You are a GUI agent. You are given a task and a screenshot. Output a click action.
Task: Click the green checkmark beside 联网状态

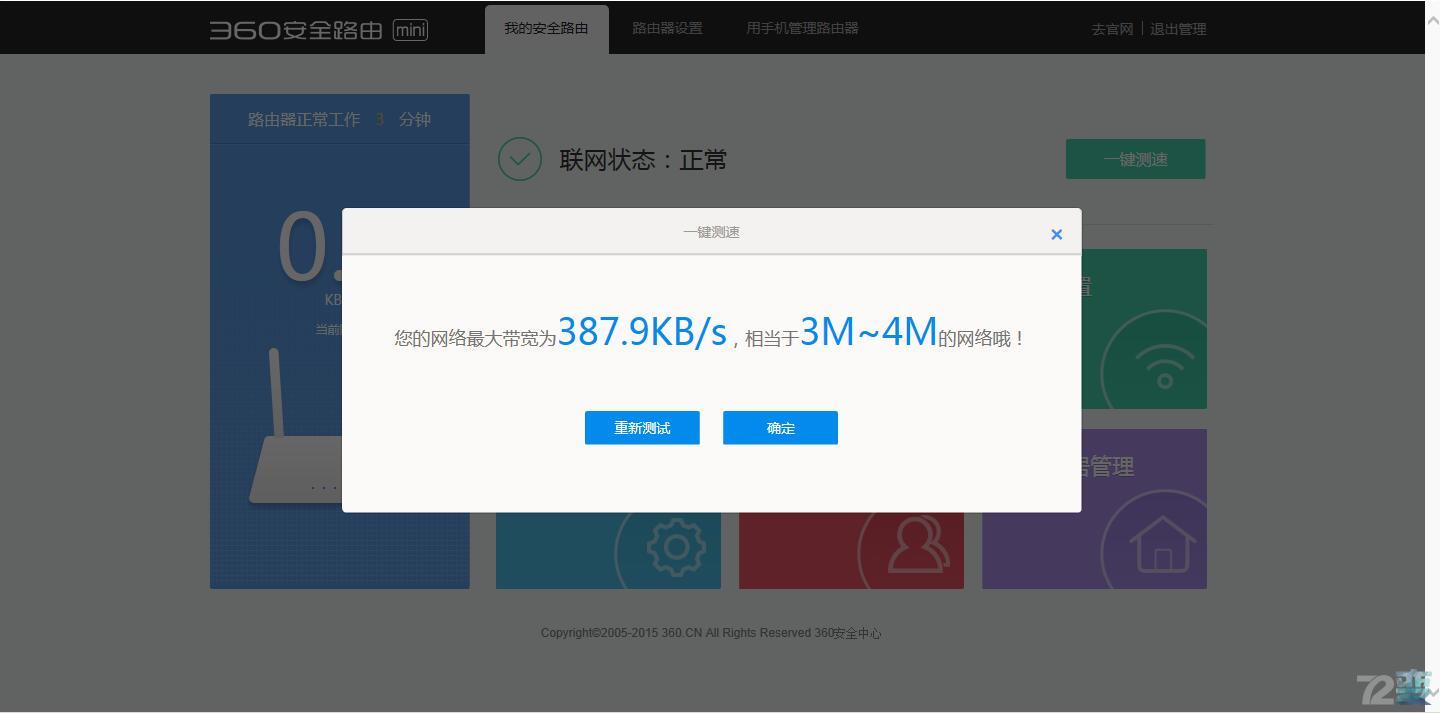(519, 158)
